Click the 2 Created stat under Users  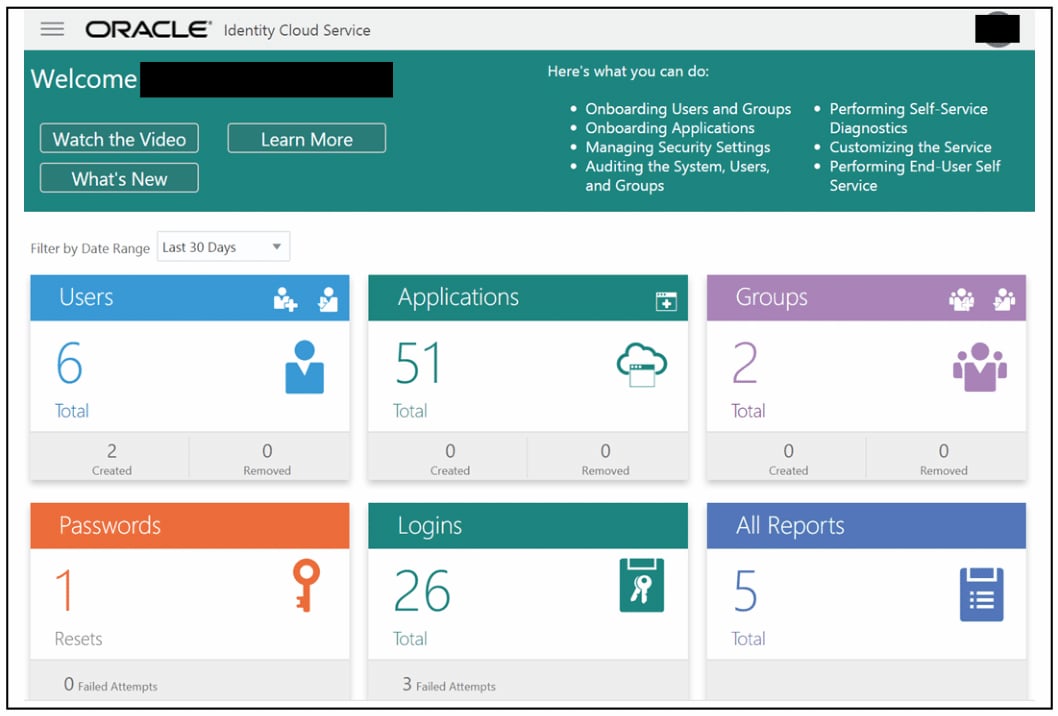pyautogui.click(x=111, y=459)
